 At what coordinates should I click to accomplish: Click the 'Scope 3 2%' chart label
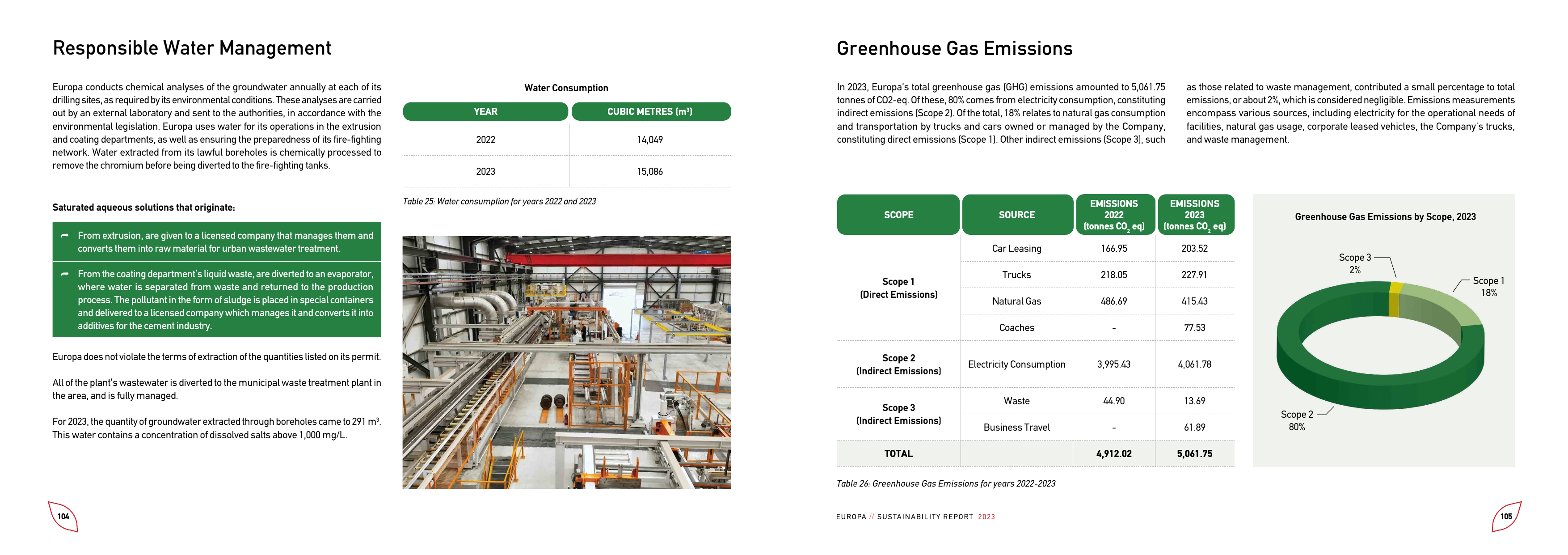(1355, 263)
